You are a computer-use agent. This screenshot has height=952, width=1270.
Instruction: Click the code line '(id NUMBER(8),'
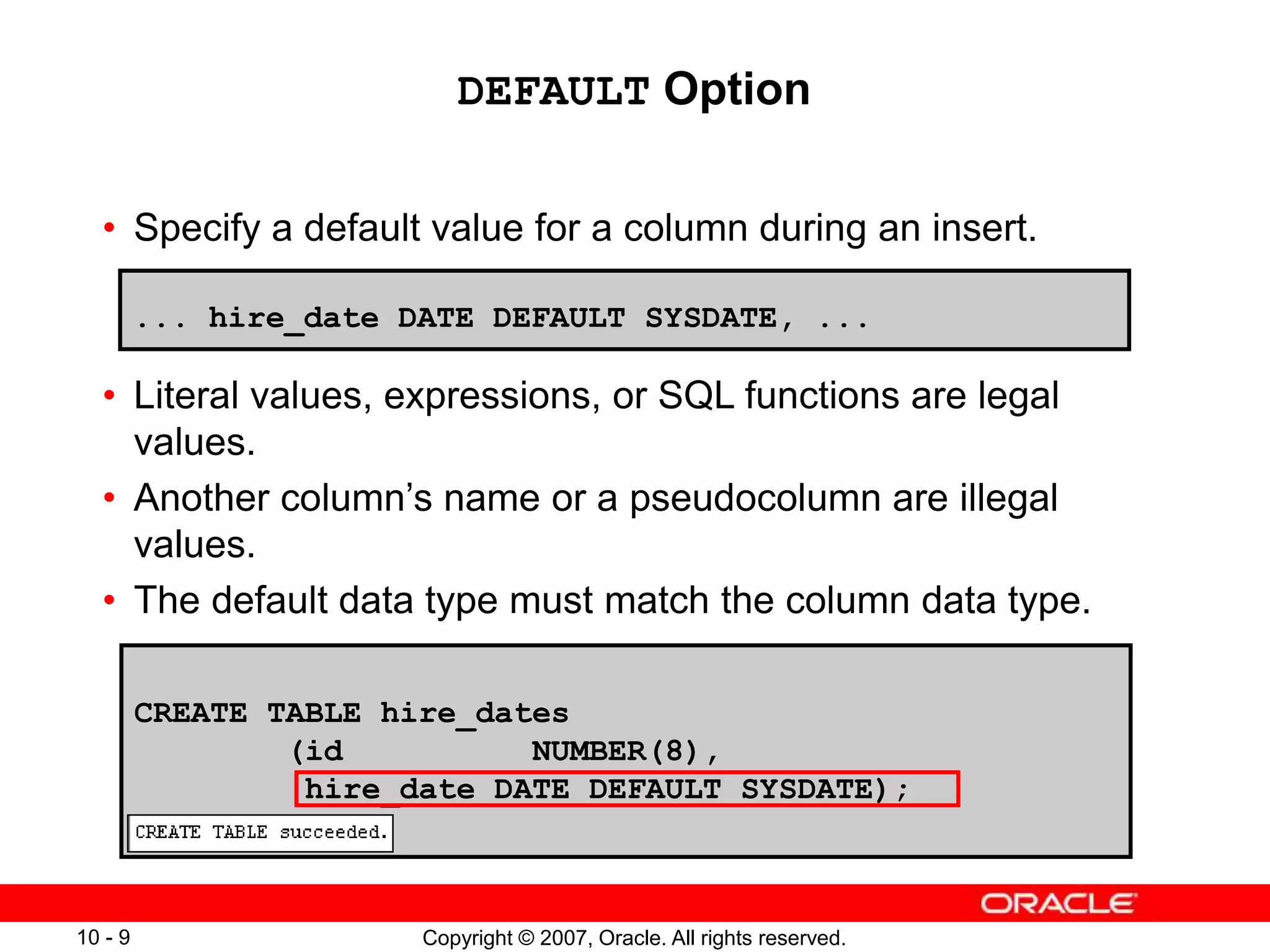tap(505, 752)
